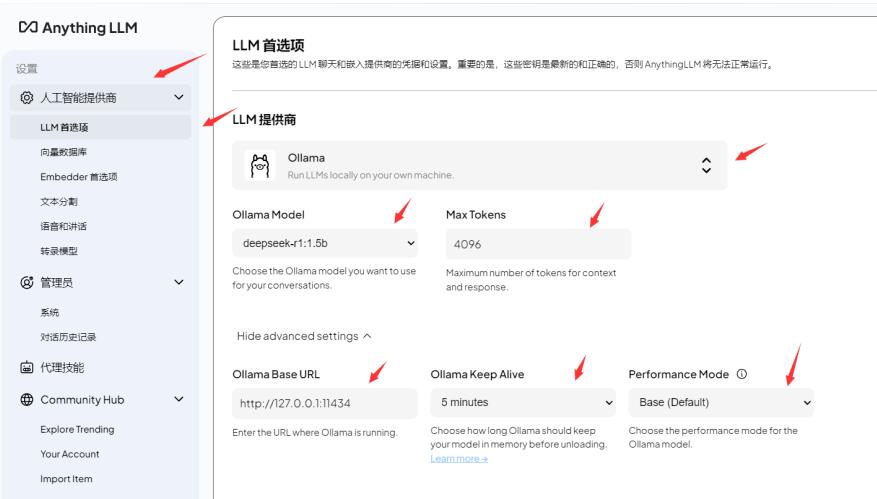The height and width of the screenshot is (499, 877).
Task: Open the Ollama provider selector arrows
Action: pyautogui.click(x=706, y=165)
